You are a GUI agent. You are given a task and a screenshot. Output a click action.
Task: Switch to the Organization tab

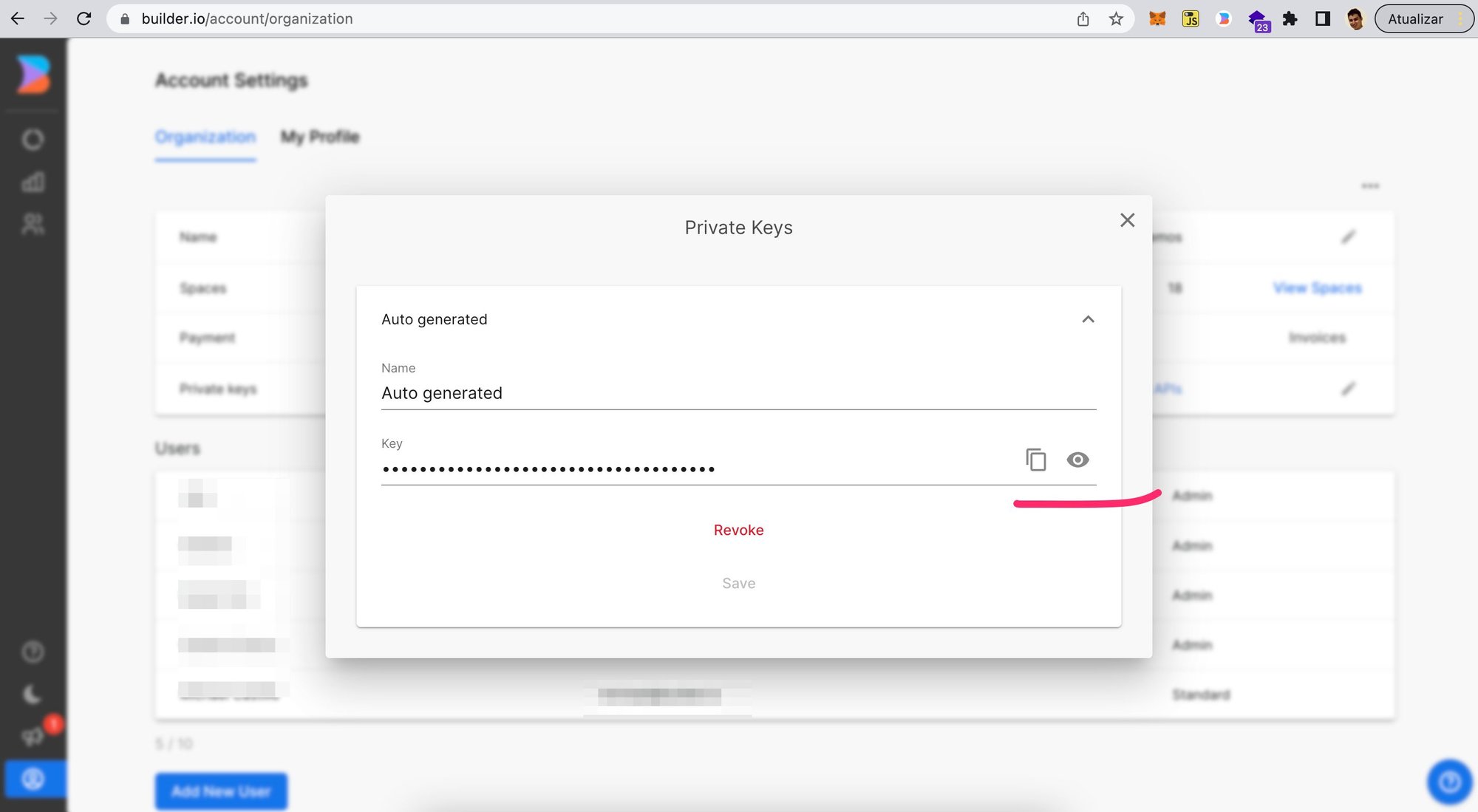click(x=205, y=137)
